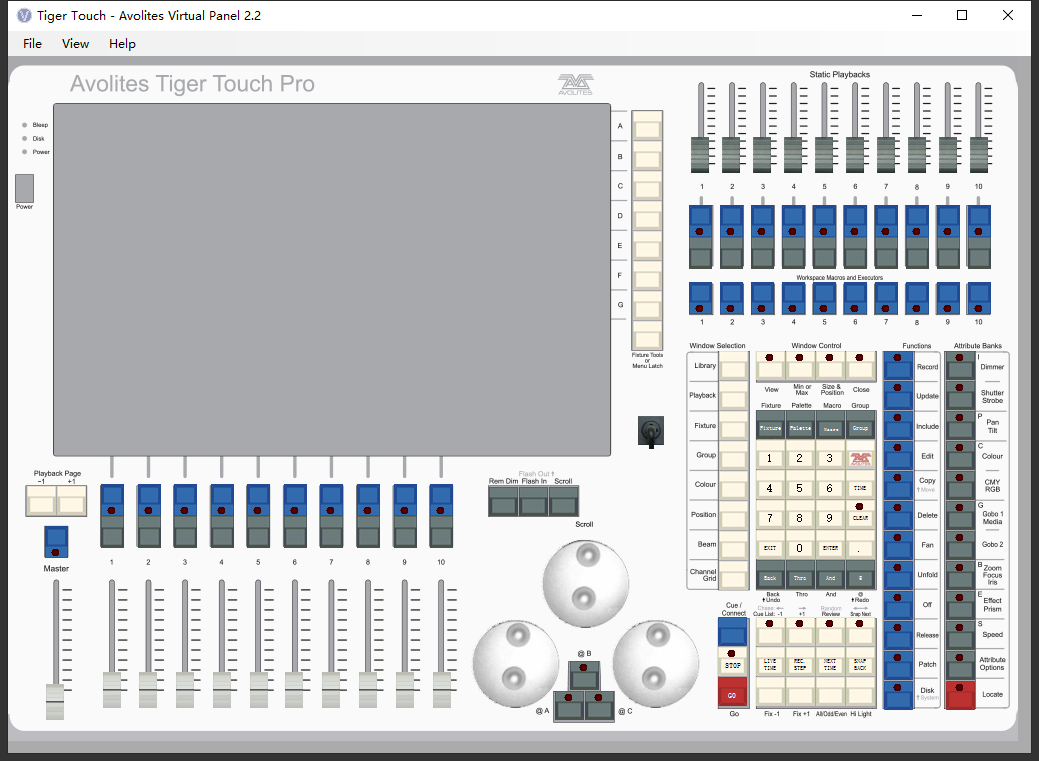The width and height of the screenshot is (1039, 761).
Task: Open the View menu
Action: (x=75, y=44)
